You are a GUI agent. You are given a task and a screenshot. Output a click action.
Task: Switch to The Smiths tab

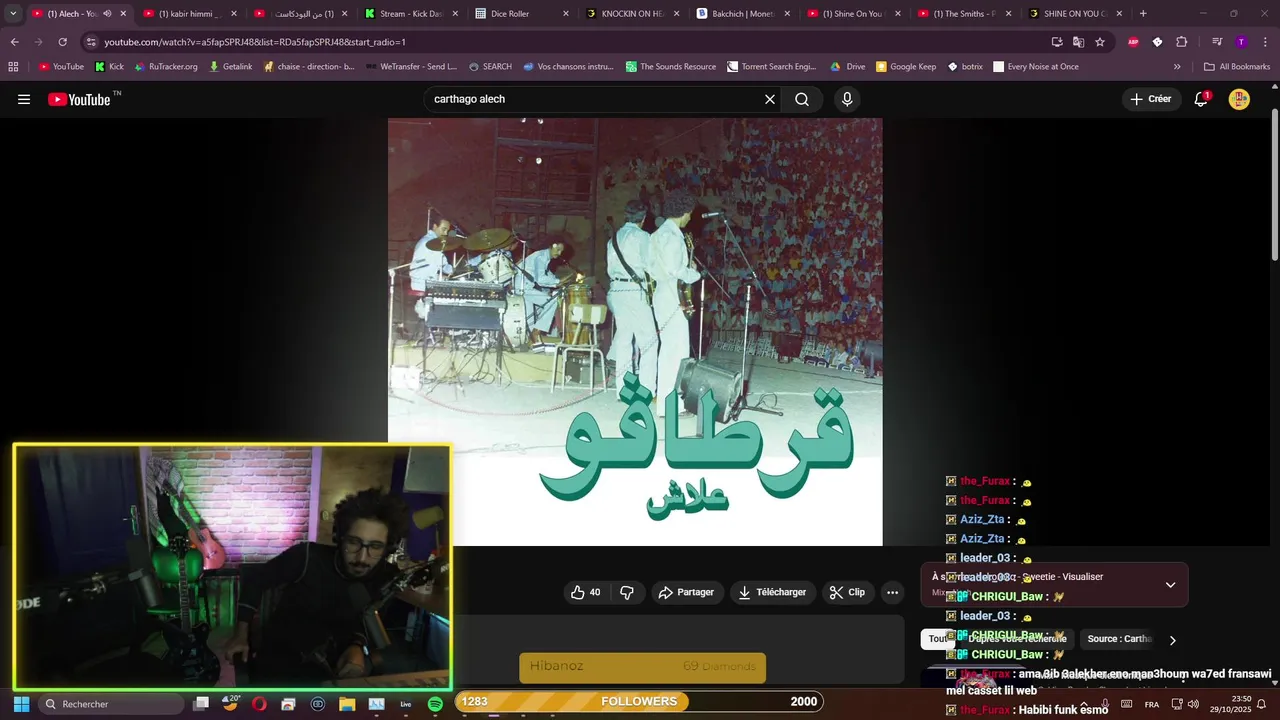point(963,13)
